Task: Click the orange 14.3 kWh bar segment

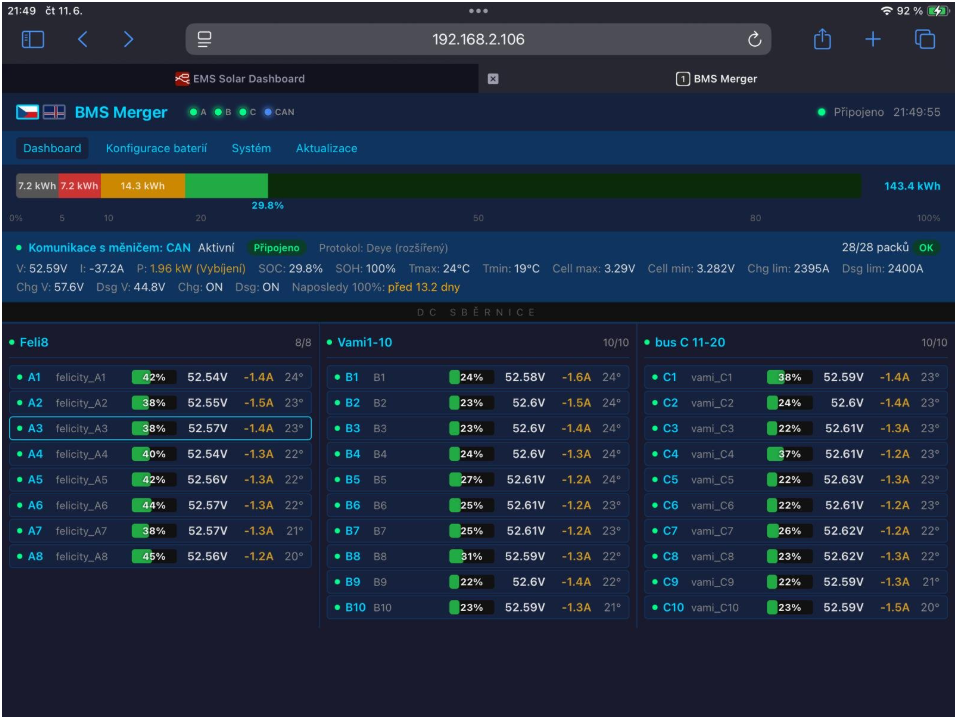Action: pos(143,186)
